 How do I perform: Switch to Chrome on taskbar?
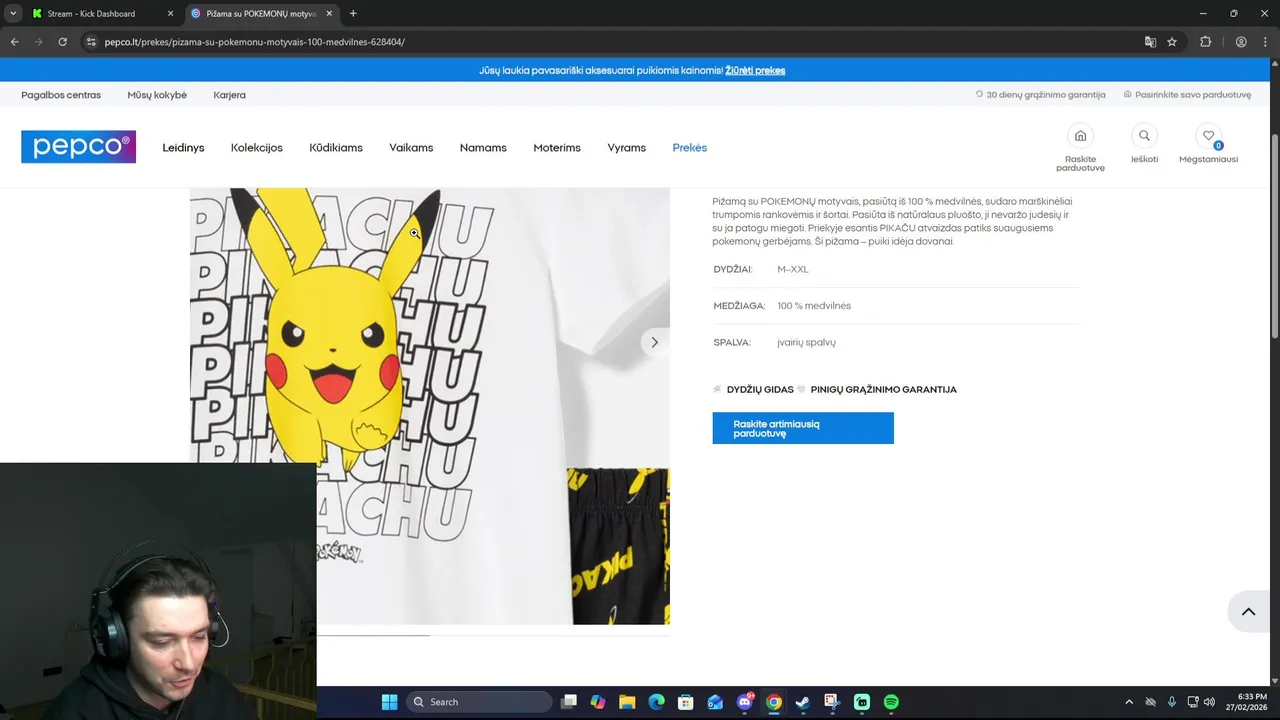coord(773,702)
